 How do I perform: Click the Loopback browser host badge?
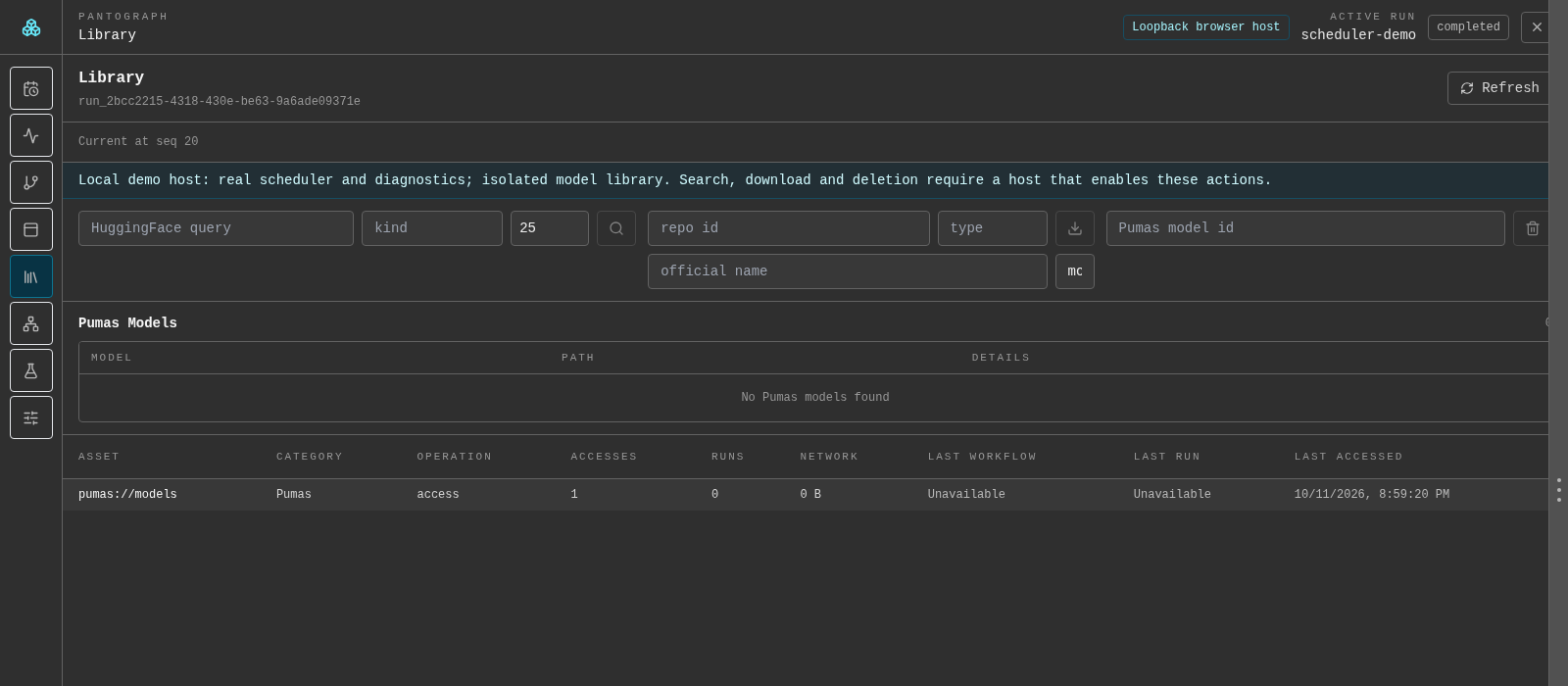click(1206, 27)
